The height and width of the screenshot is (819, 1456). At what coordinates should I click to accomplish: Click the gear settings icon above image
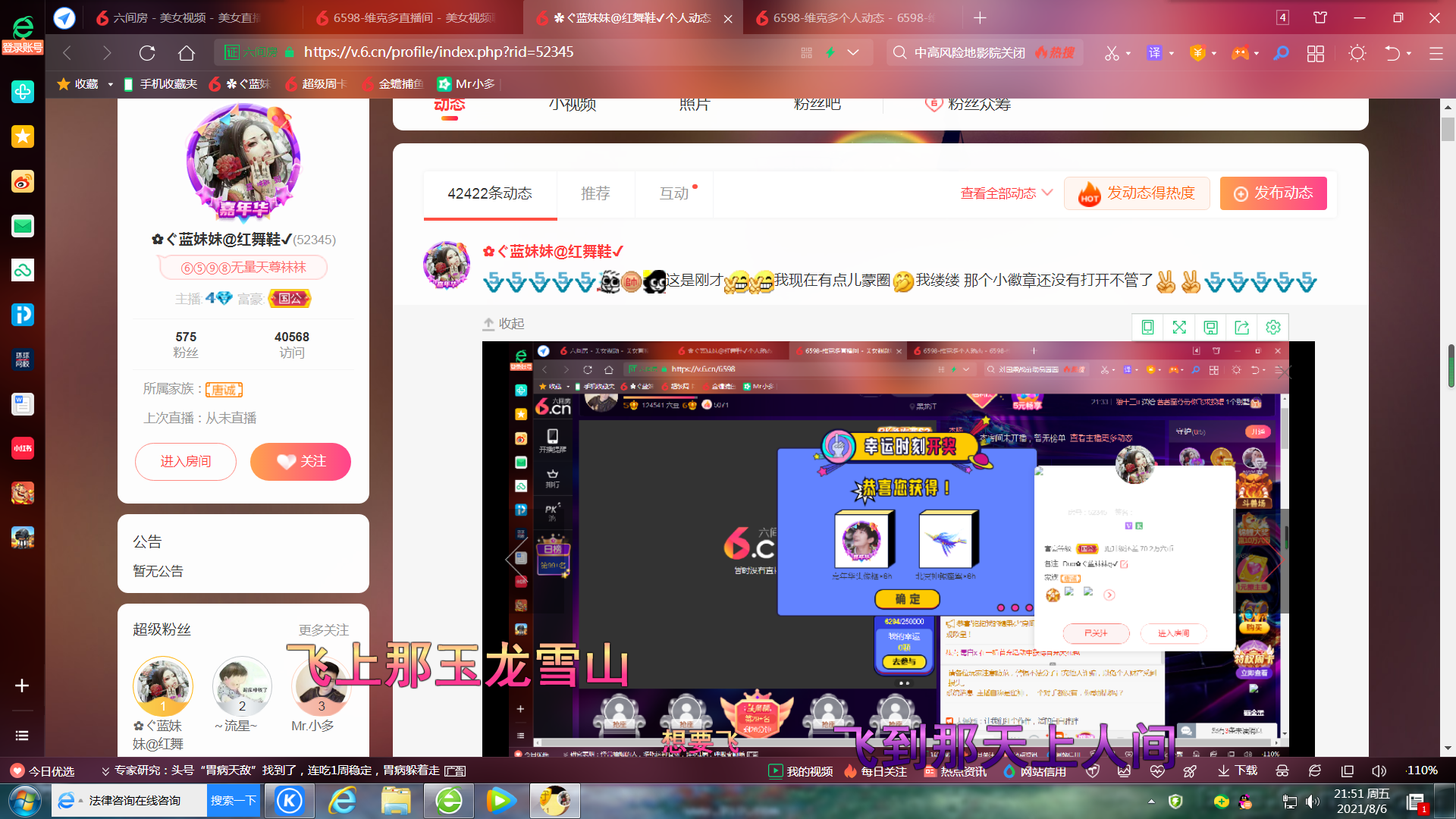1273,327
